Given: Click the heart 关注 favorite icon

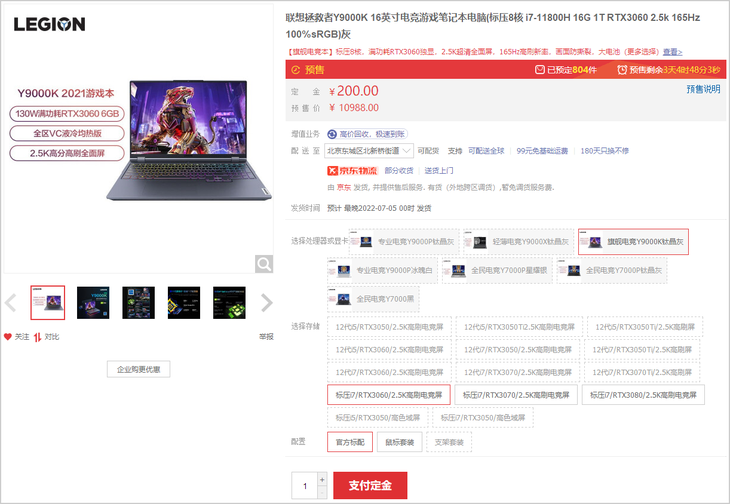Looking at the screenshot, I should (x=7, y=337).
